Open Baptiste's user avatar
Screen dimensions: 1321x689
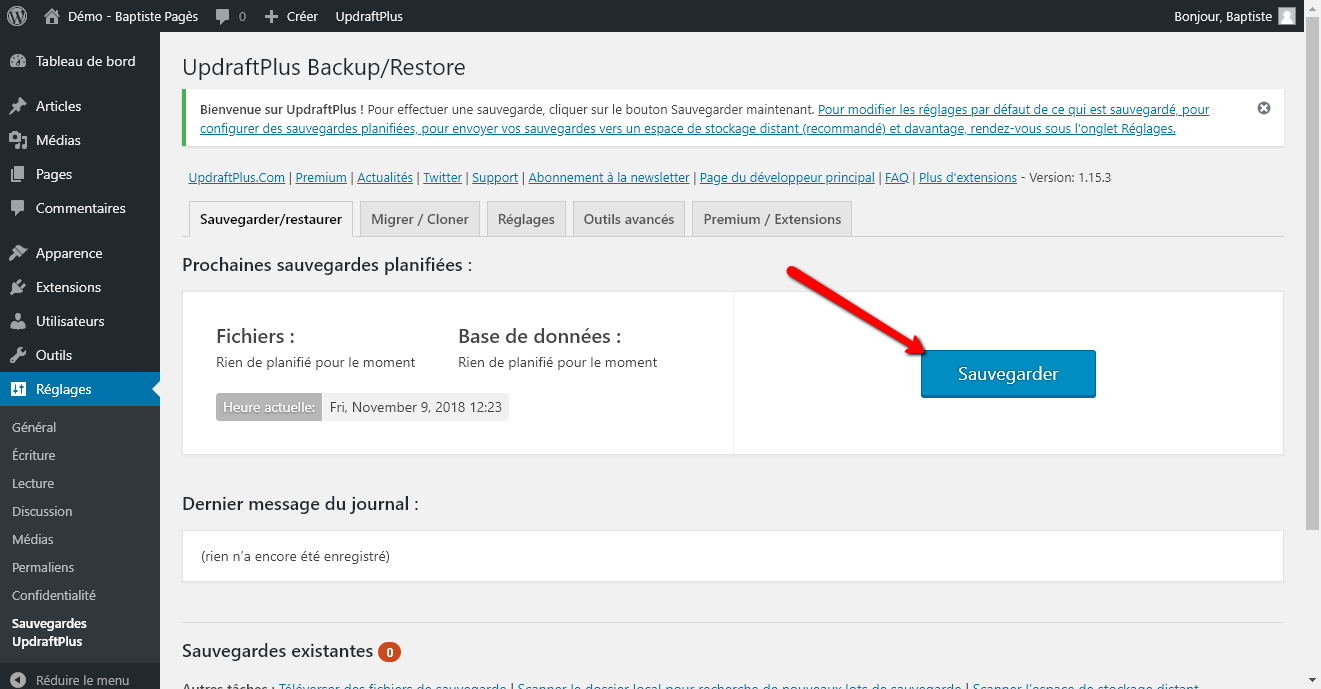click(x=1287, y=16)
